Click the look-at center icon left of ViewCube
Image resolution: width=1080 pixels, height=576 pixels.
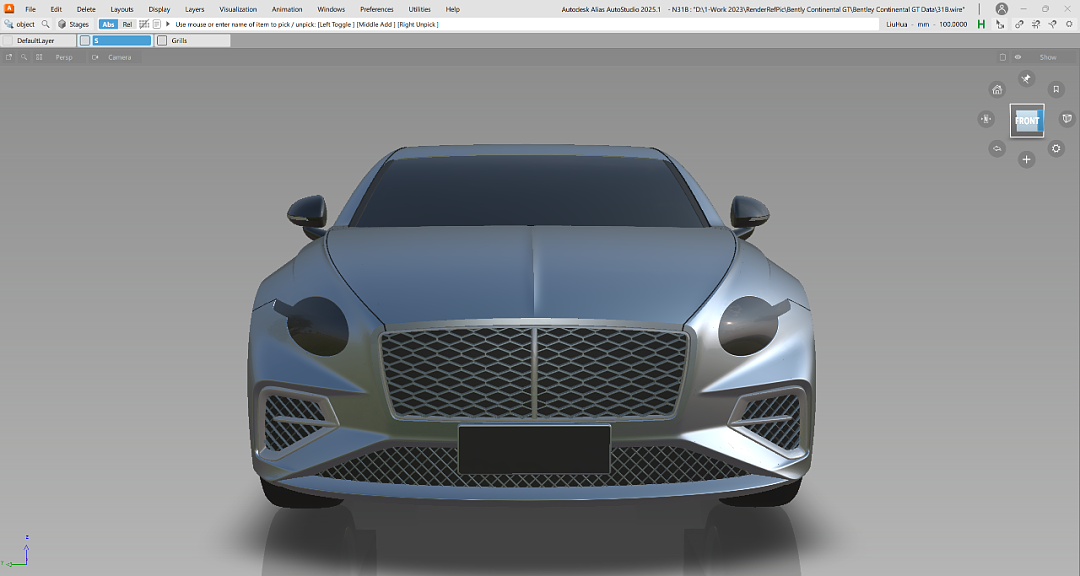tap(986, 119)
